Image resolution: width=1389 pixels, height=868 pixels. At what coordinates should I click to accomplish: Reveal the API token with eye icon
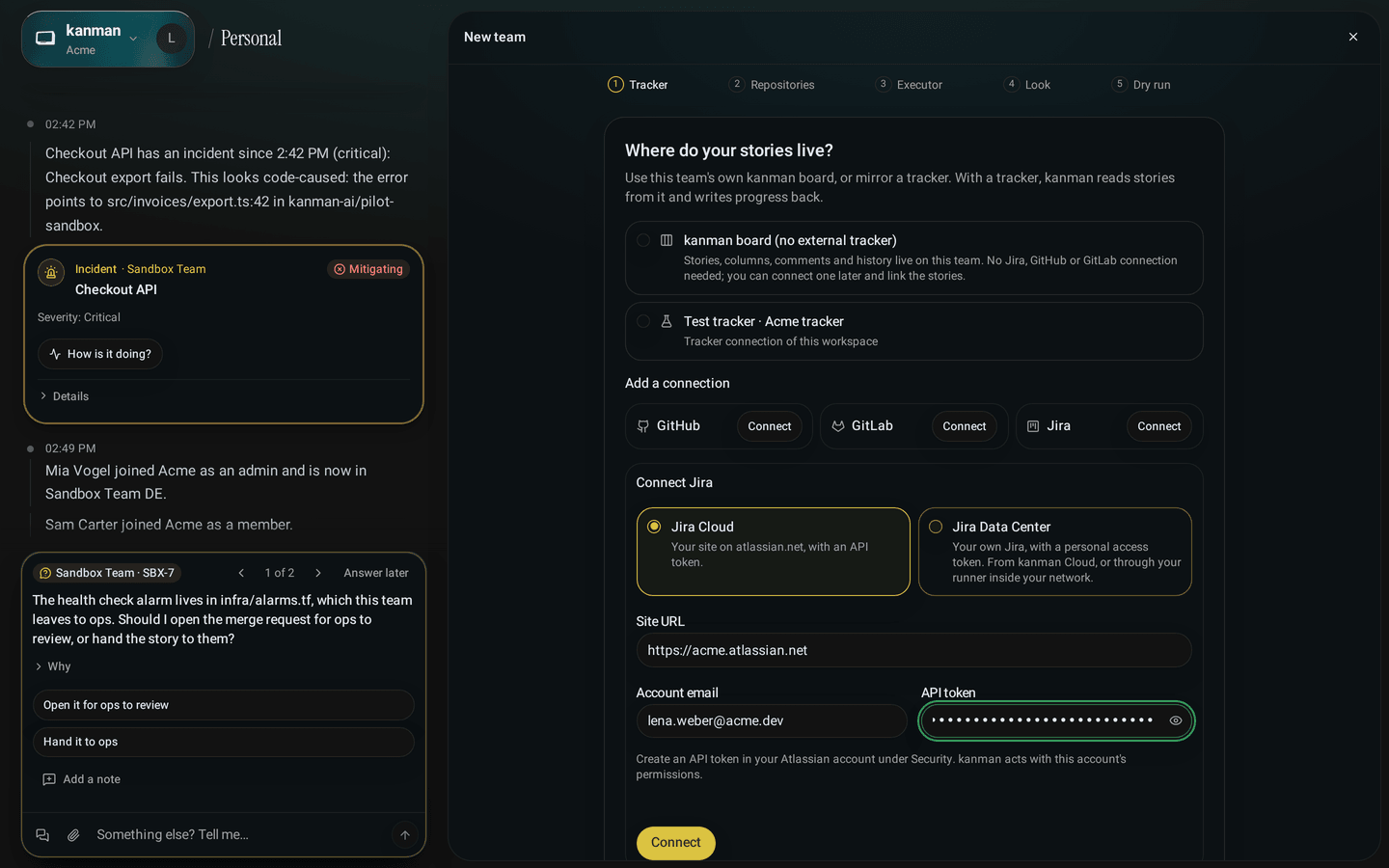pyautogui.click(x=1176, y=720)
